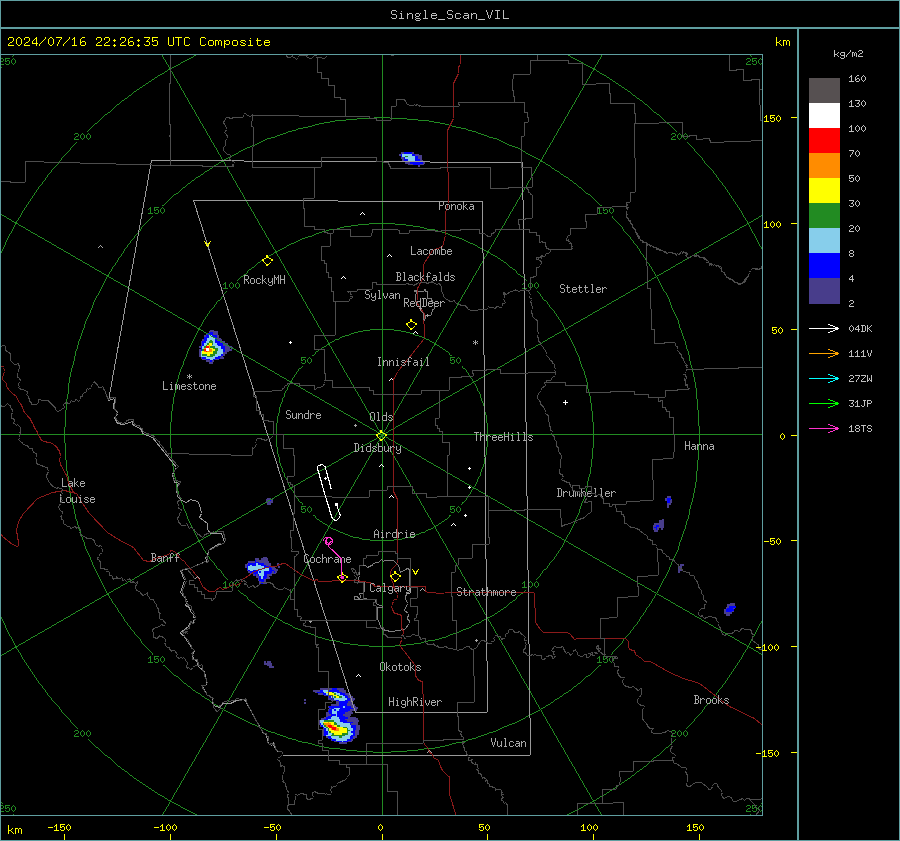Inspect the intense storm cell above Limestone
The image size is (900, 841).
coord(212,347)
